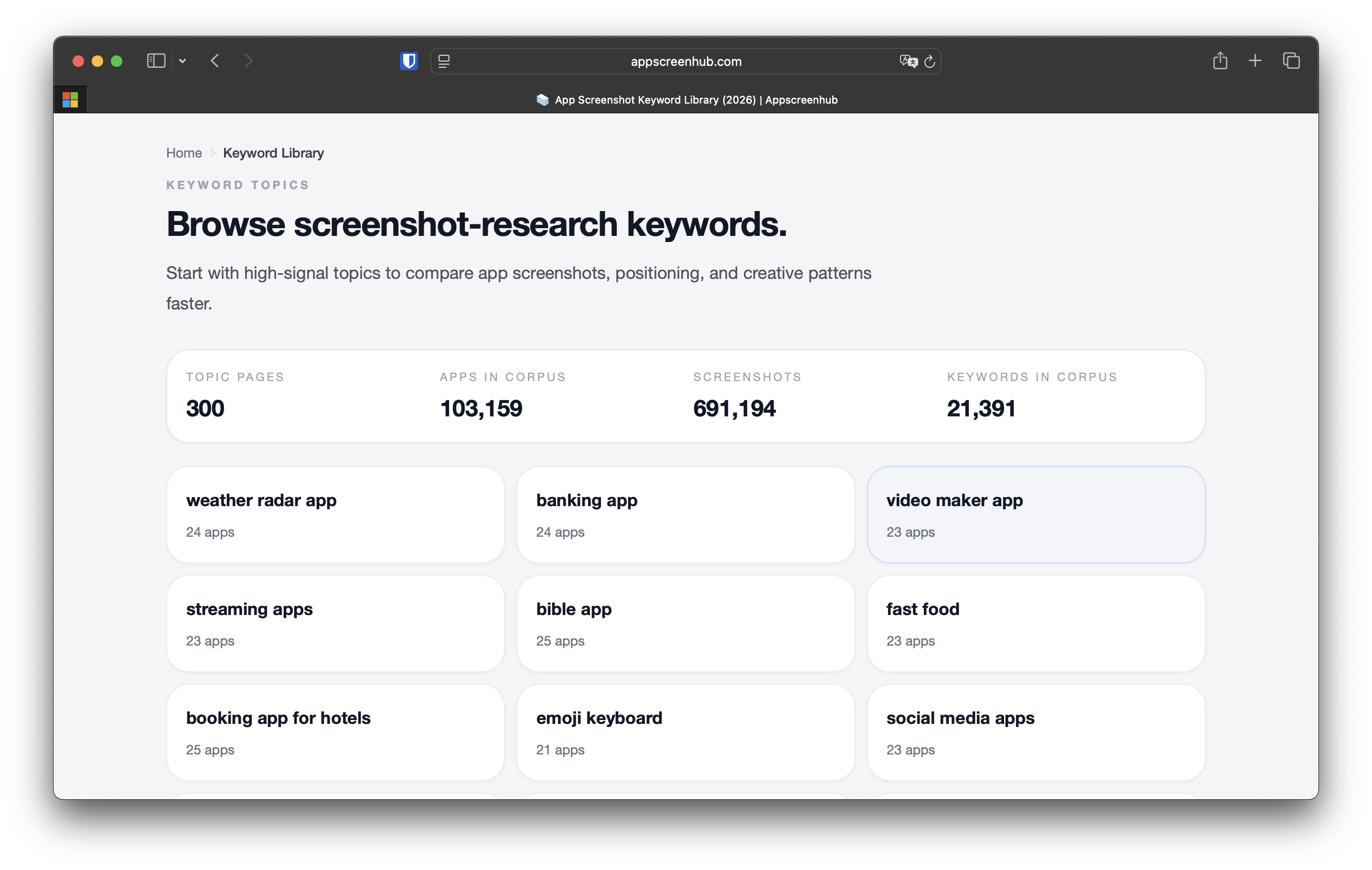This screenshot has width=1372, height=870.
Task: Toggle the Safari sidebar
Action: [156, 60]
